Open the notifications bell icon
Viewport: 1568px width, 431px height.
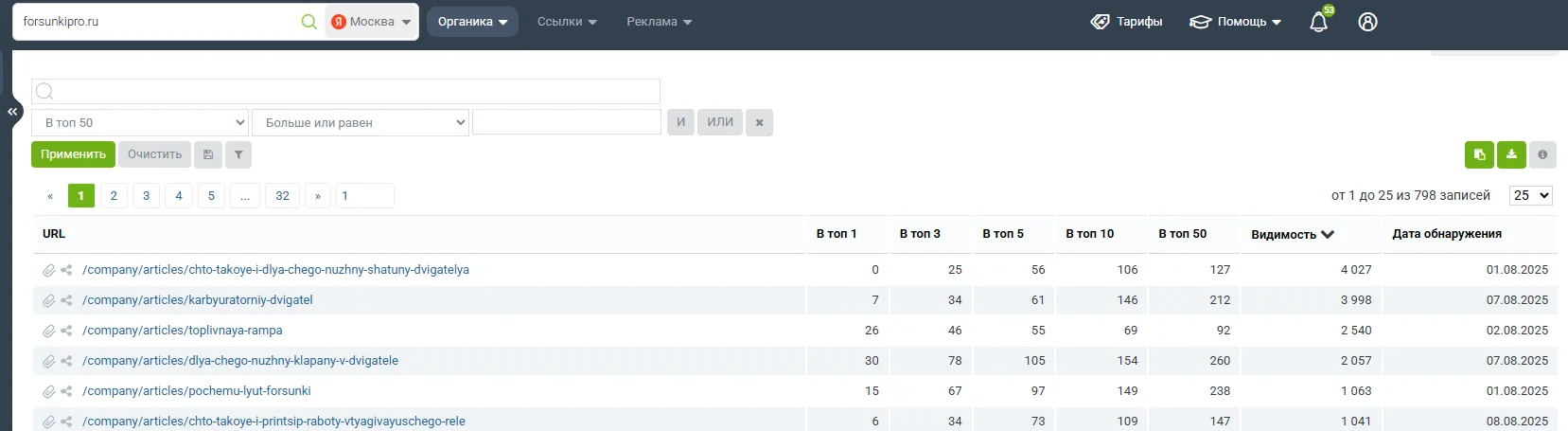(x=1319, y=21)
